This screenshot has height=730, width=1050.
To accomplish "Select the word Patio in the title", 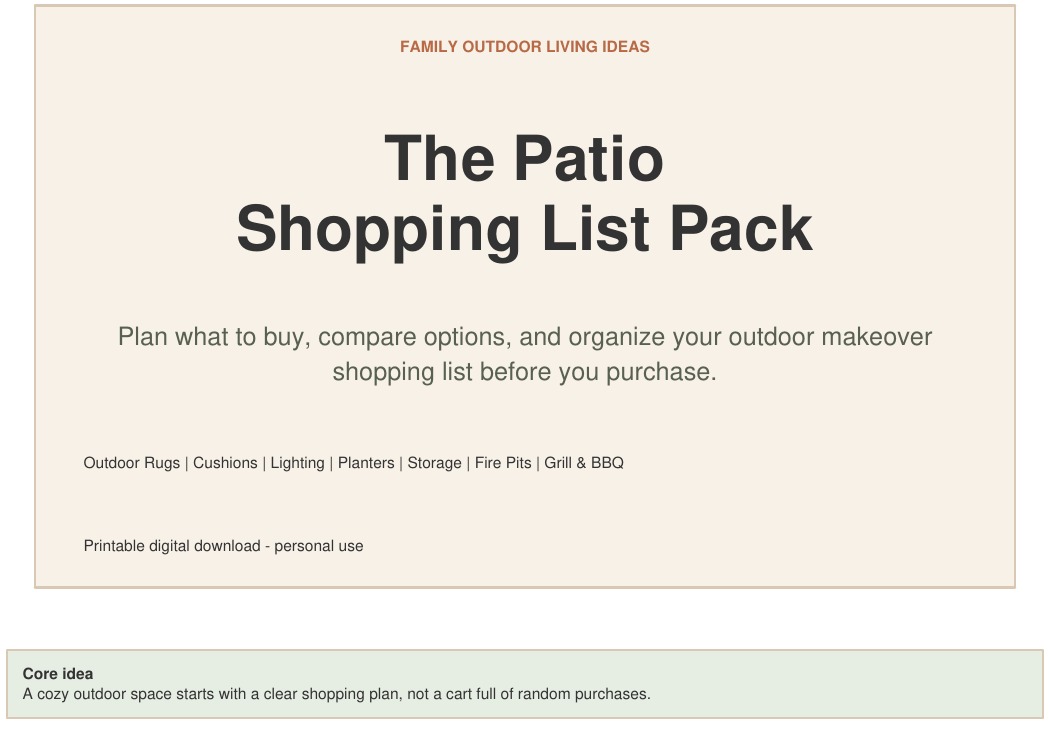I will 589,159.
